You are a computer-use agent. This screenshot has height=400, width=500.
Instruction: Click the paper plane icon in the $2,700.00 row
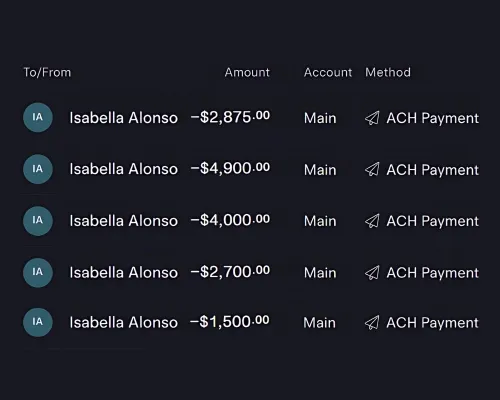[372, 273]
